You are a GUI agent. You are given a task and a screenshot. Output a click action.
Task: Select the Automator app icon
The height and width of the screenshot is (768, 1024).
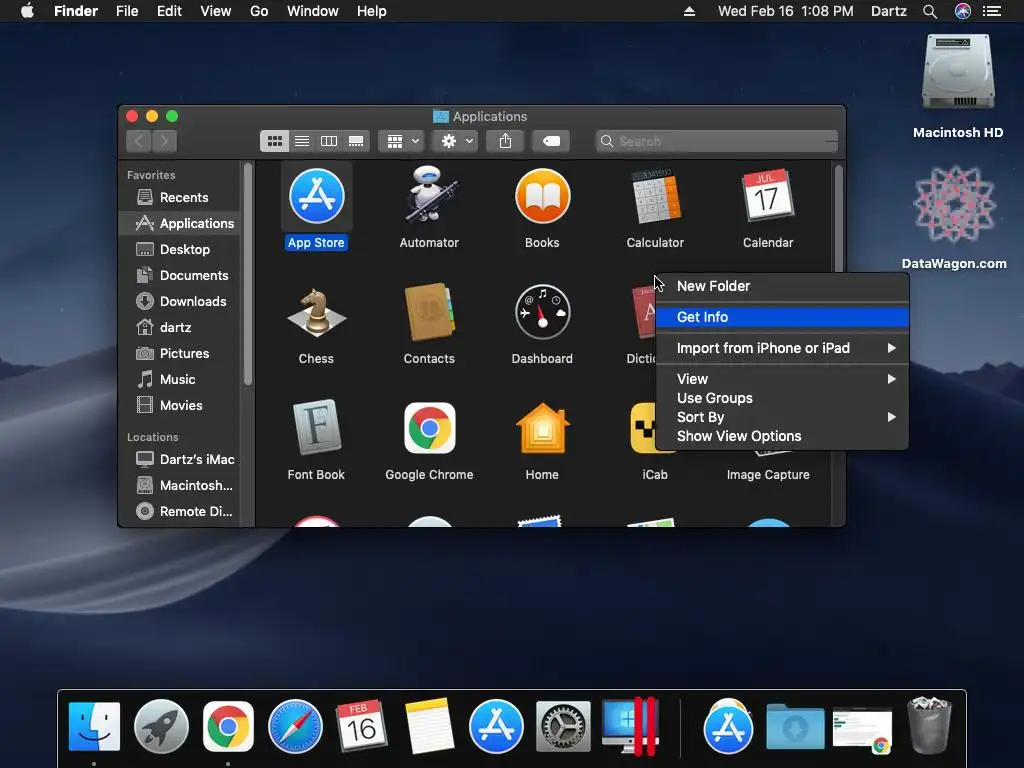tap(429, 195)
